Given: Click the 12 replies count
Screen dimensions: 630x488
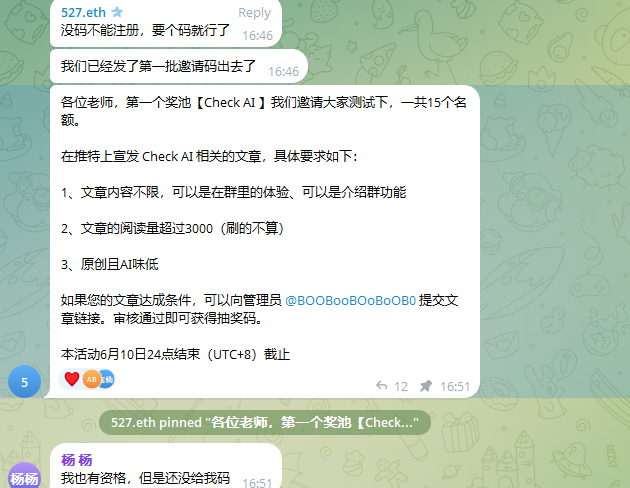Looking at the screenshot, I should click(x=401, y=386).
